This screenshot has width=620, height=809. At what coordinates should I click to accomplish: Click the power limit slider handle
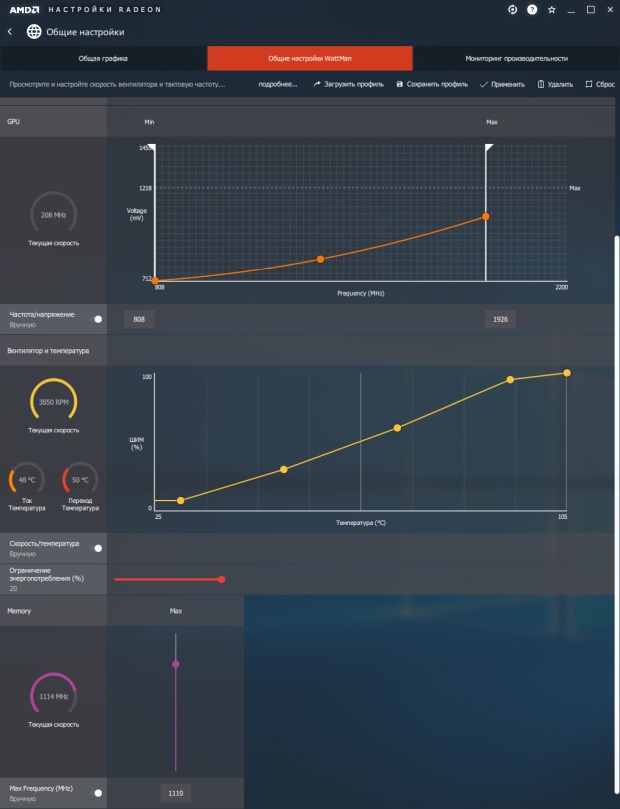pos(221,579)
